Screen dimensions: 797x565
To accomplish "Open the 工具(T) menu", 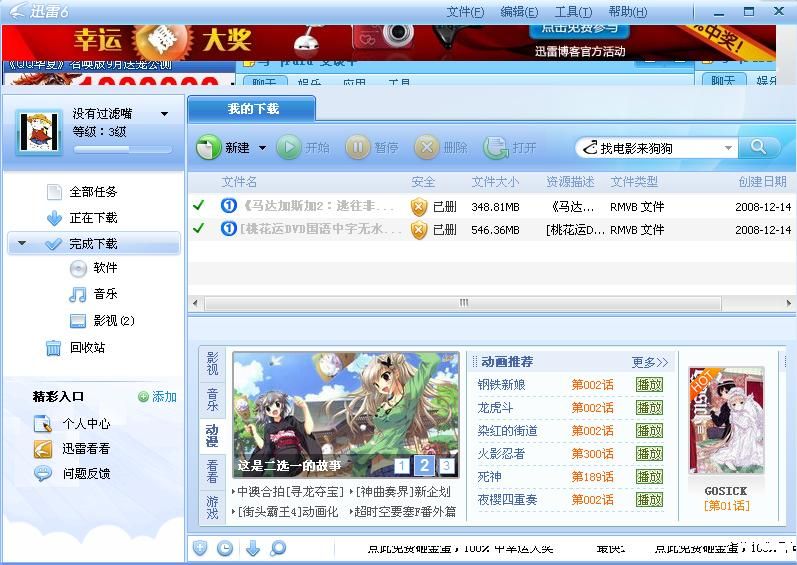I will click(573, 12).
